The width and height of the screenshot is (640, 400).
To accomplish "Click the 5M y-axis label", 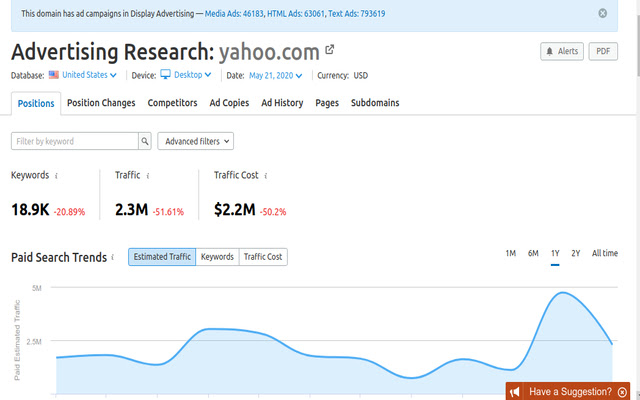I will click(x=36, y=288).
